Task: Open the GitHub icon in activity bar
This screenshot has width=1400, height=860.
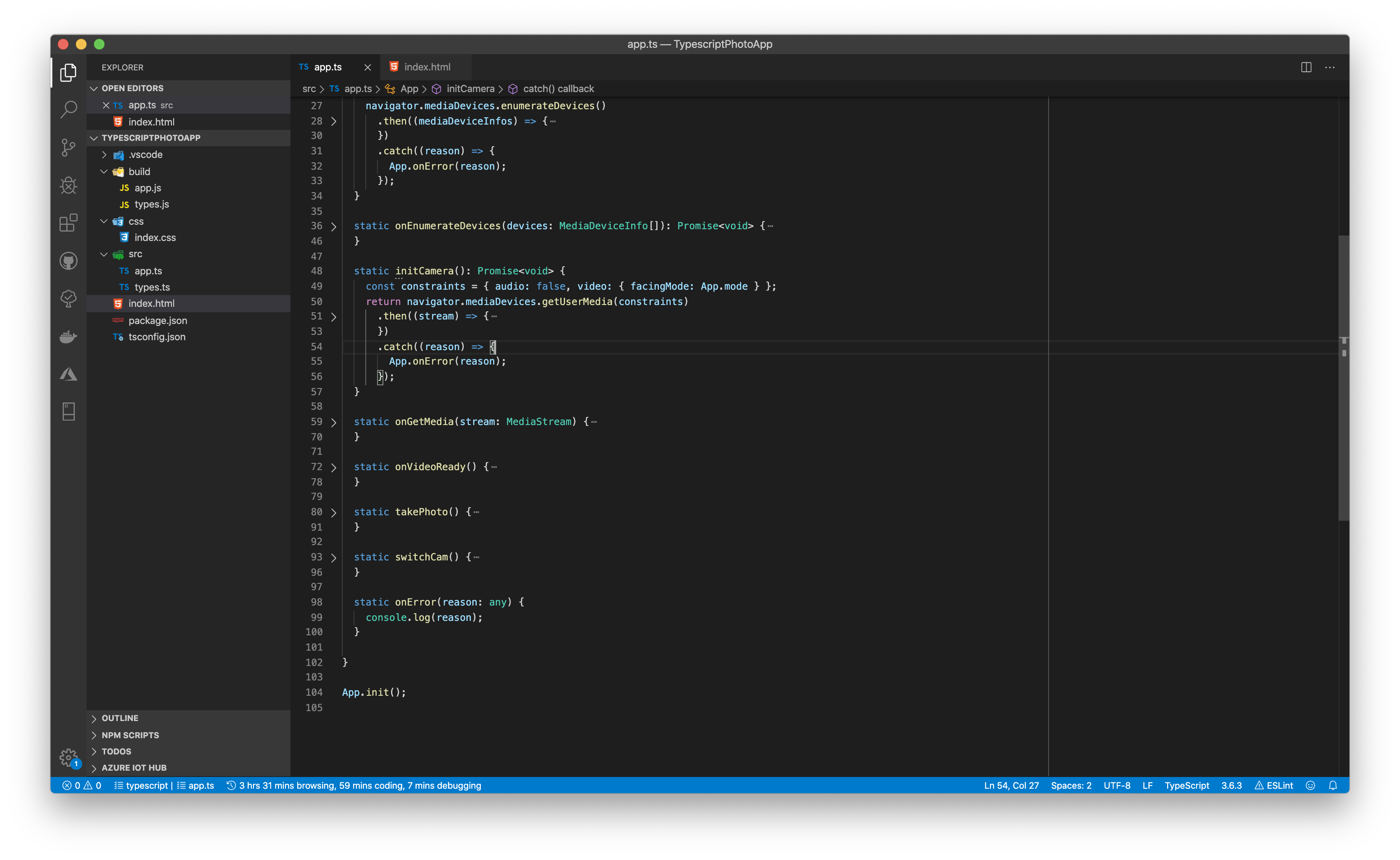Action: [x=68, y=261]
